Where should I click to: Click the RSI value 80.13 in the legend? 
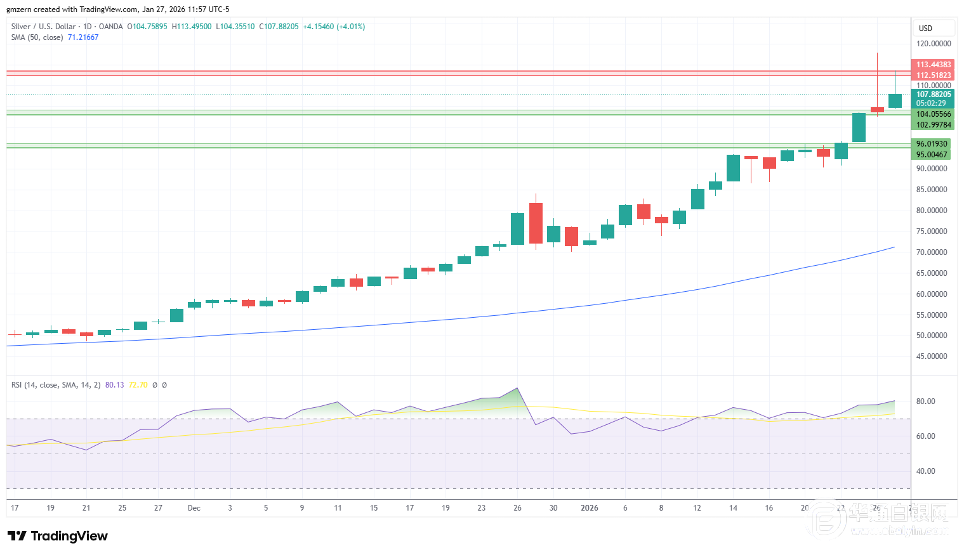pyautogui.click(x=127, y=383)
